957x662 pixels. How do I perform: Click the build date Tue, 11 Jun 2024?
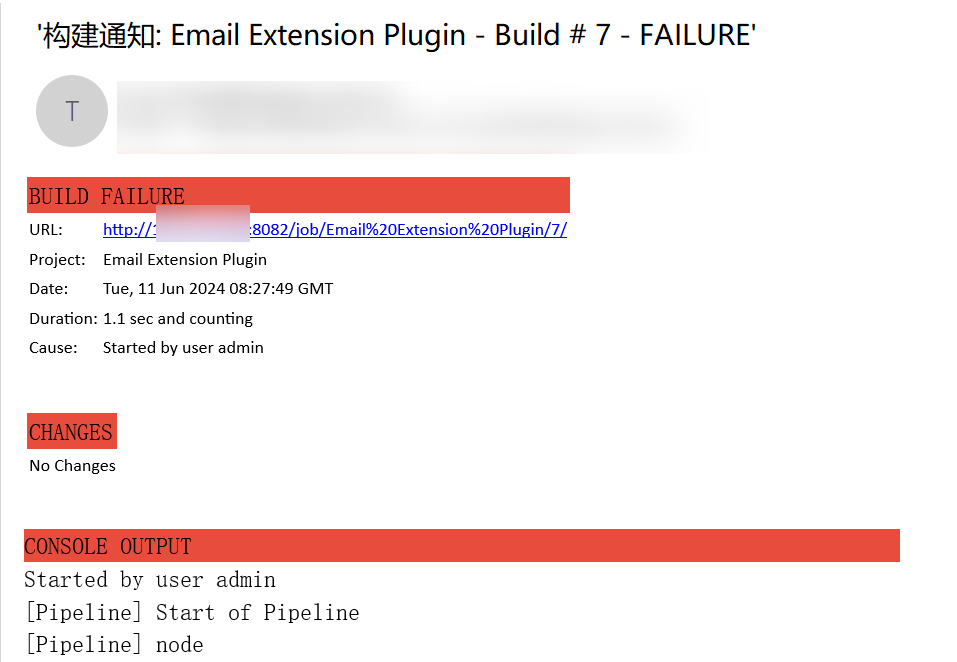pos(218,289)
